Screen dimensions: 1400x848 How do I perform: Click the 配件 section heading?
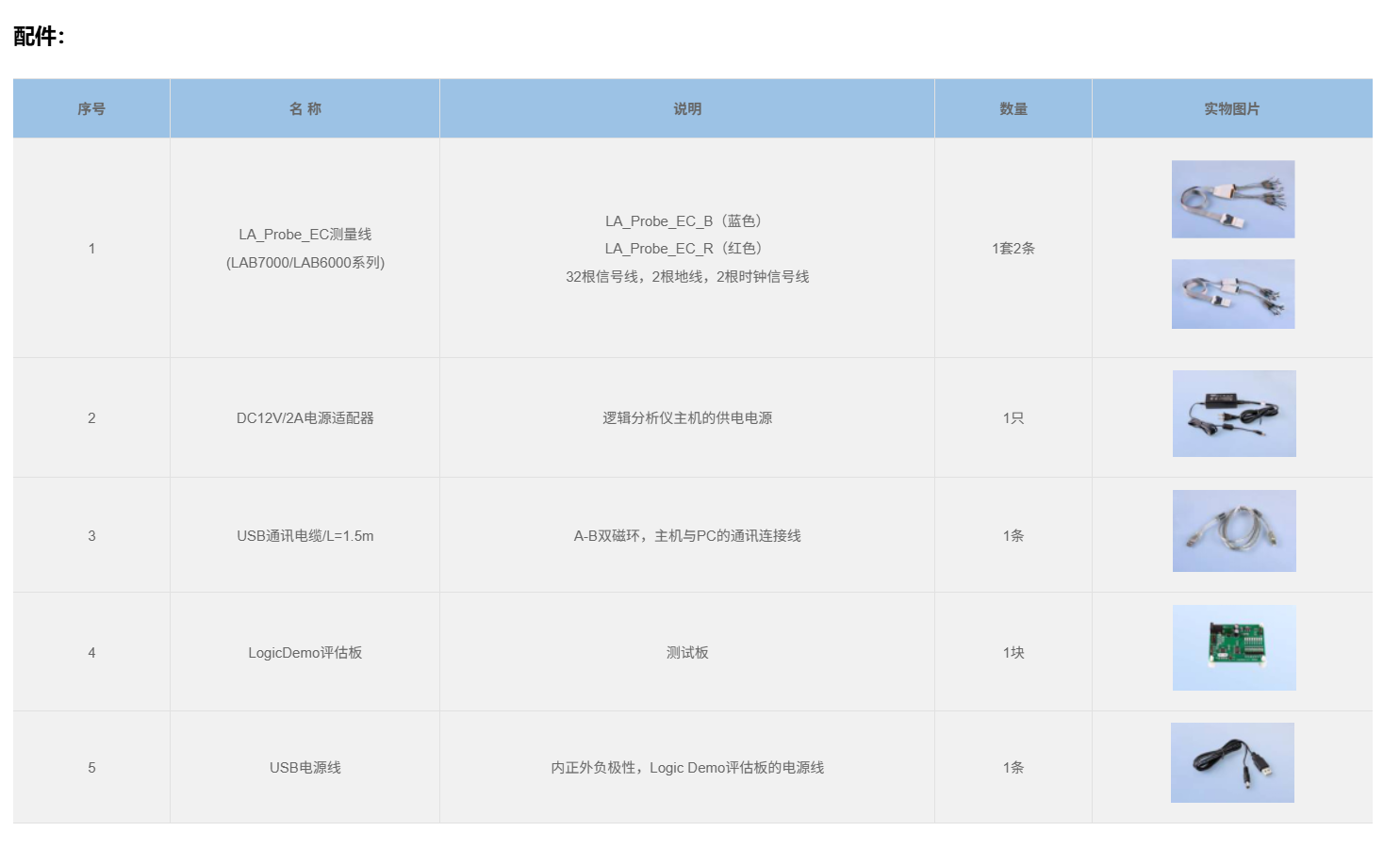pos(39,36)
